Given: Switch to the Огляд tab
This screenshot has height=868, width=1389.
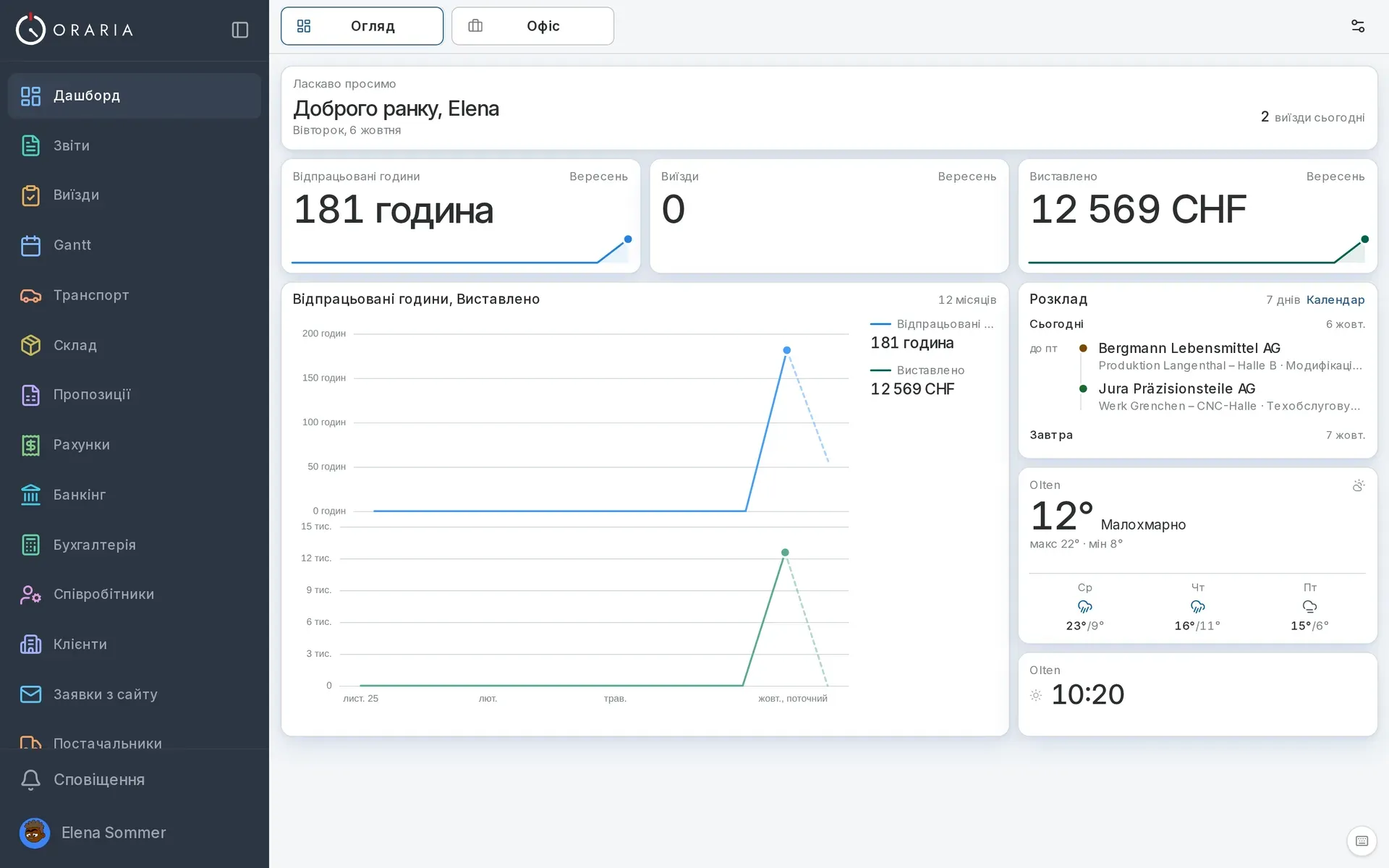Looking at the screenshot, I should click(x=362, y=26).
